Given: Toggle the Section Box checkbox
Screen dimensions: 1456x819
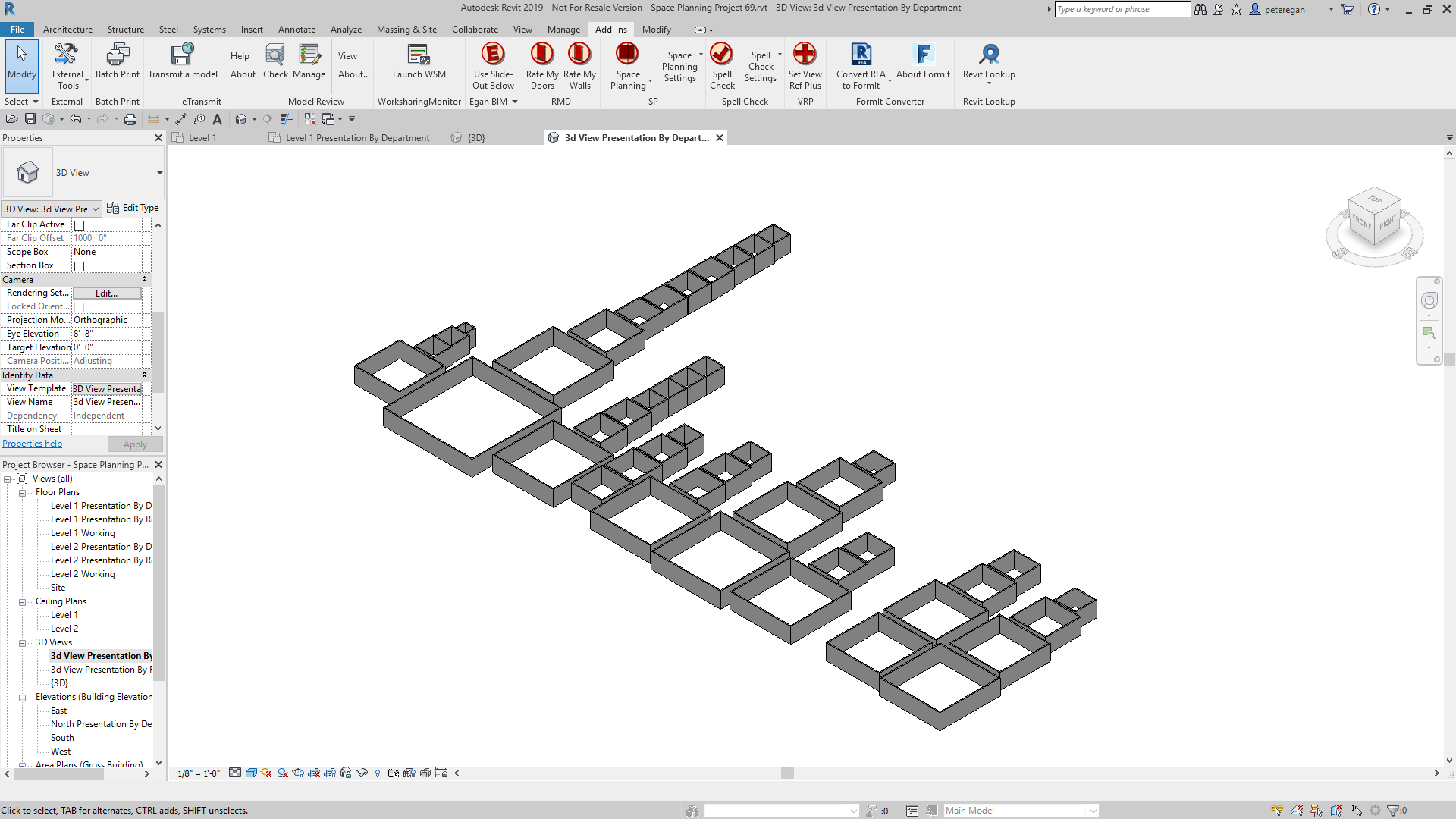Looking at the screenshot, I should point(79,266).
